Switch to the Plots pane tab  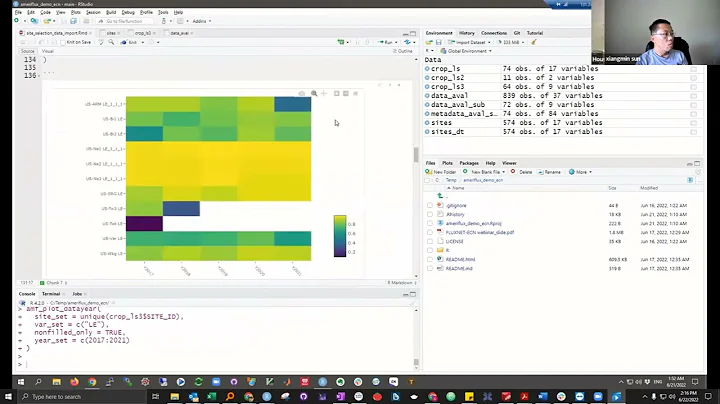tap(447, 163)
